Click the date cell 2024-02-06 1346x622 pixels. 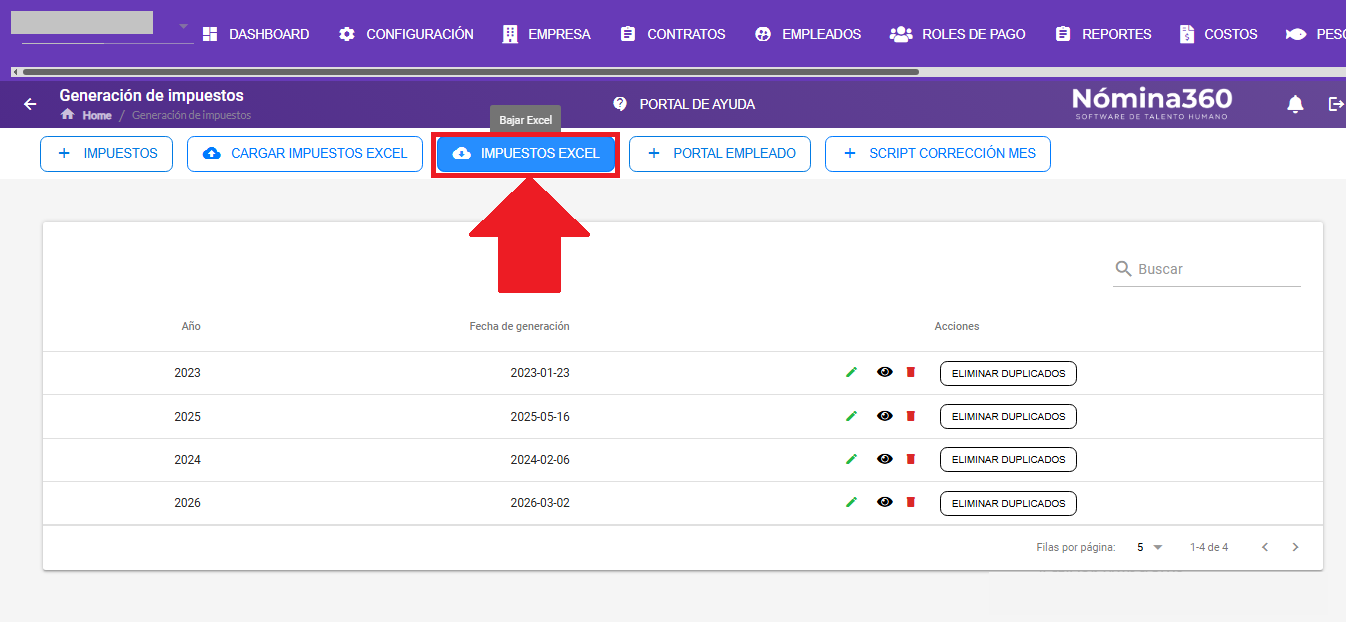[x=540, y=460]
